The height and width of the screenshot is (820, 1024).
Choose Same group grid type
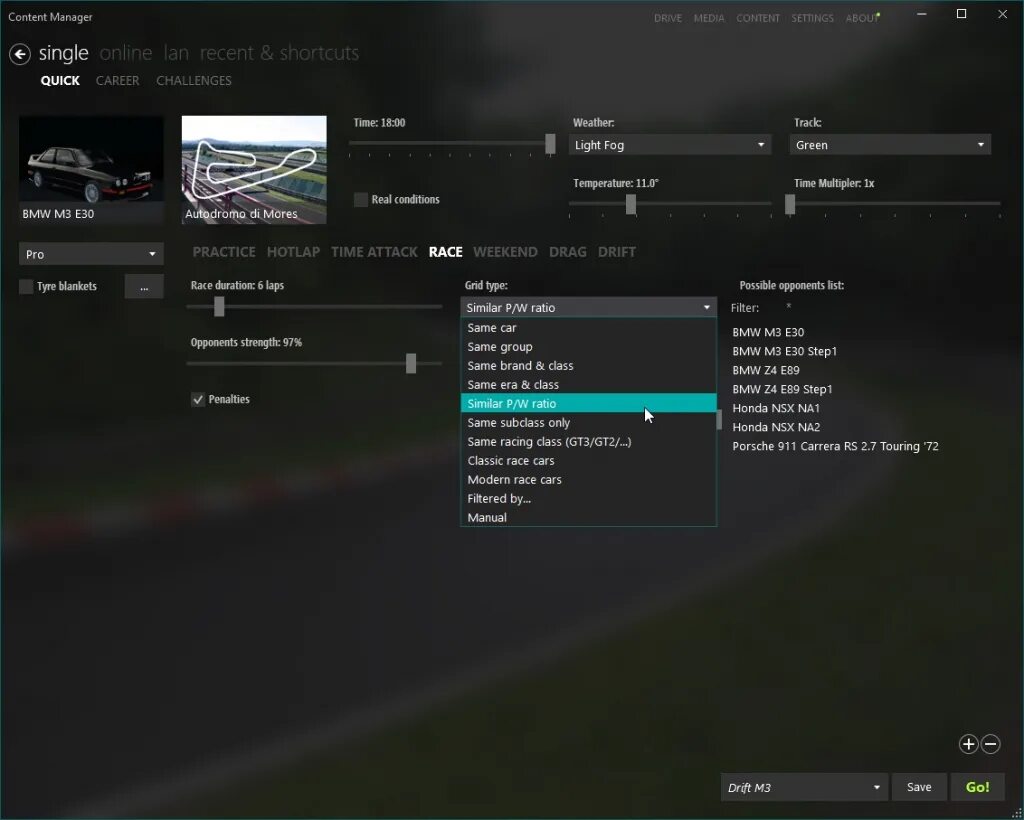(x=588, y=347)
